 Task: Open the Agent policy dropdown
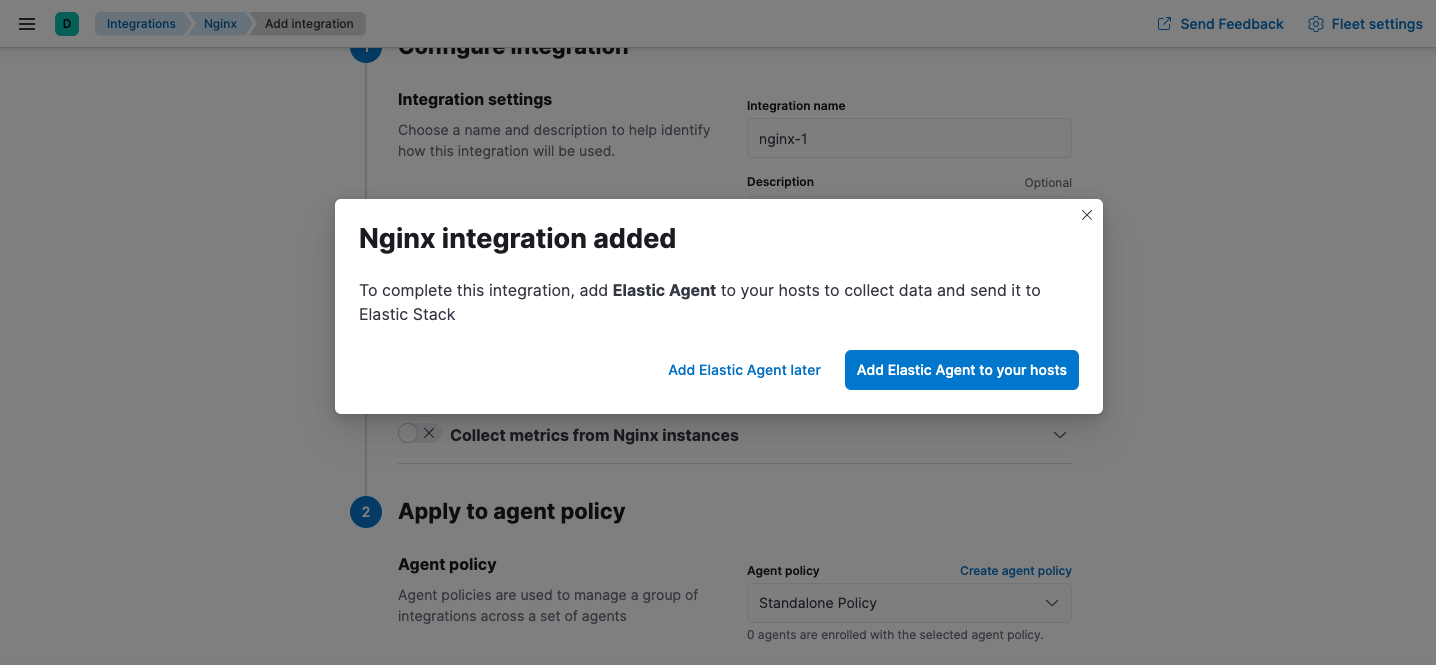click(x=908, y=603)
